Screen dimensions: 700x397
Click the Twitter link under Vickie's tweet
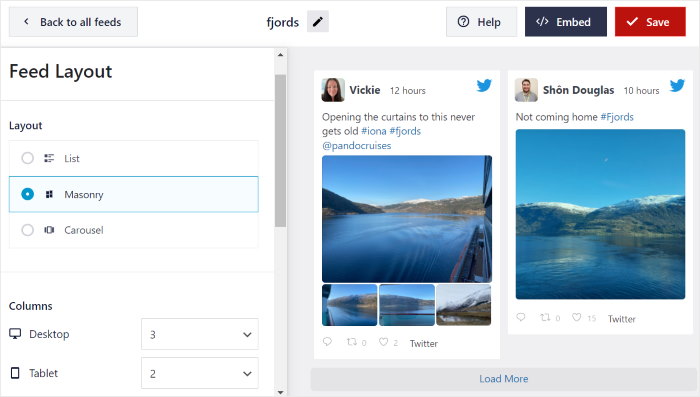point(424,343)
